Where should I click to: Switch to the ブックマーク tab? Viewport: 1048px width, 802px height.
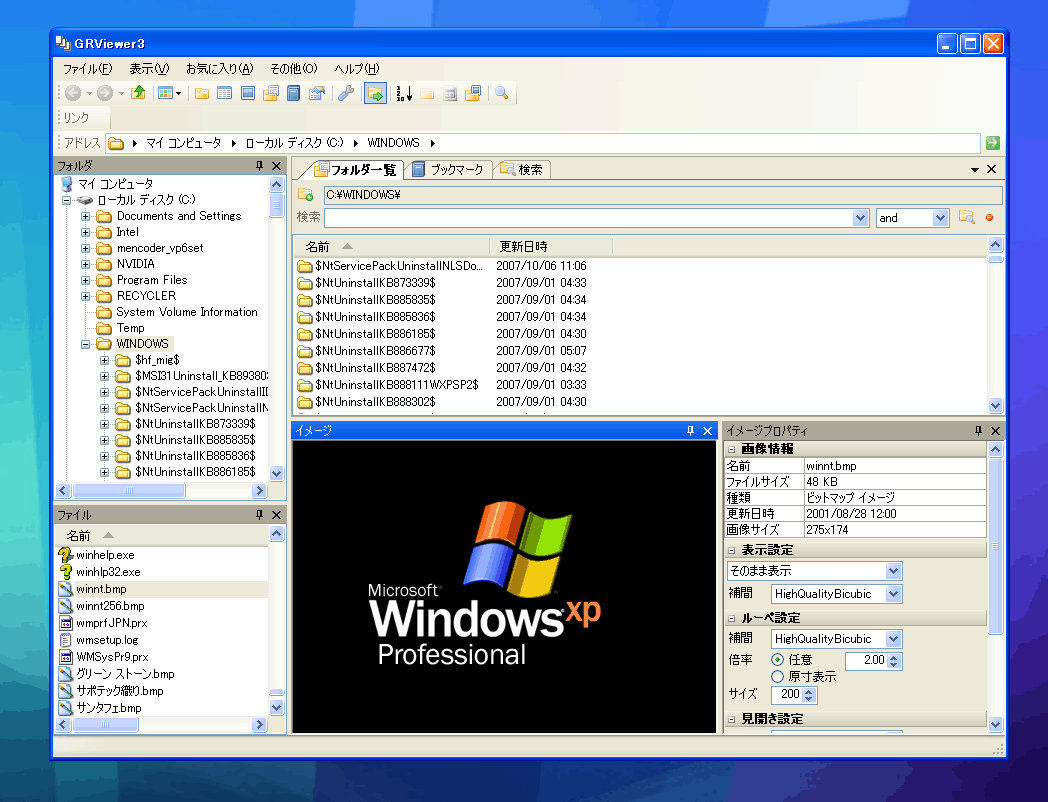point(448,170)
